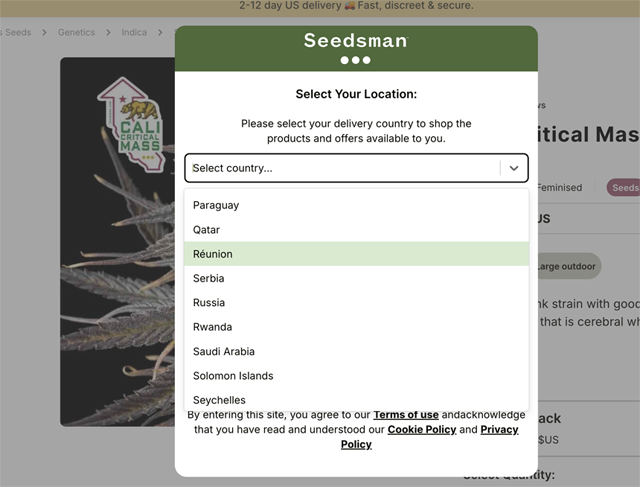This screenshot has width=640, height=487.
Task: Click the Cali Critical Mass badge logo
Action: (132, 124)
